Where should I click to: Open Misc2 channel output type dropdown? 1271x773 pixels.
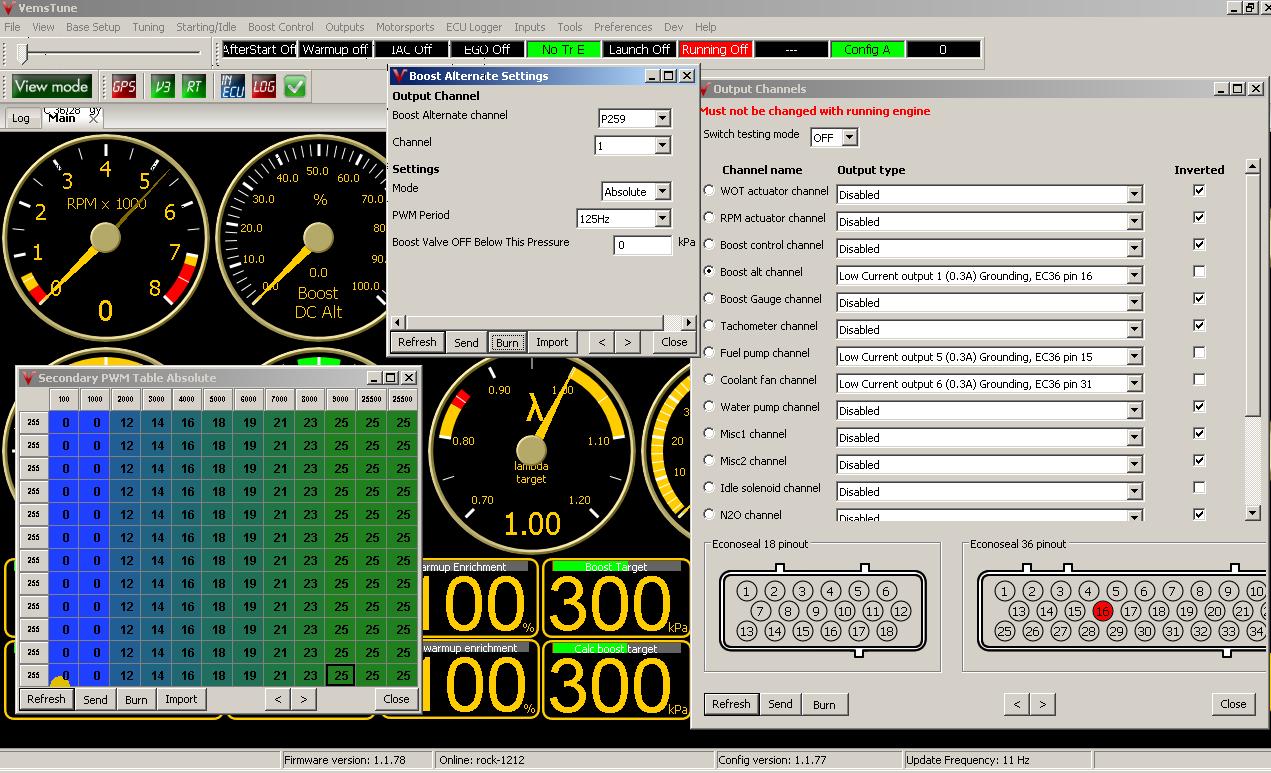[1134, 464]
